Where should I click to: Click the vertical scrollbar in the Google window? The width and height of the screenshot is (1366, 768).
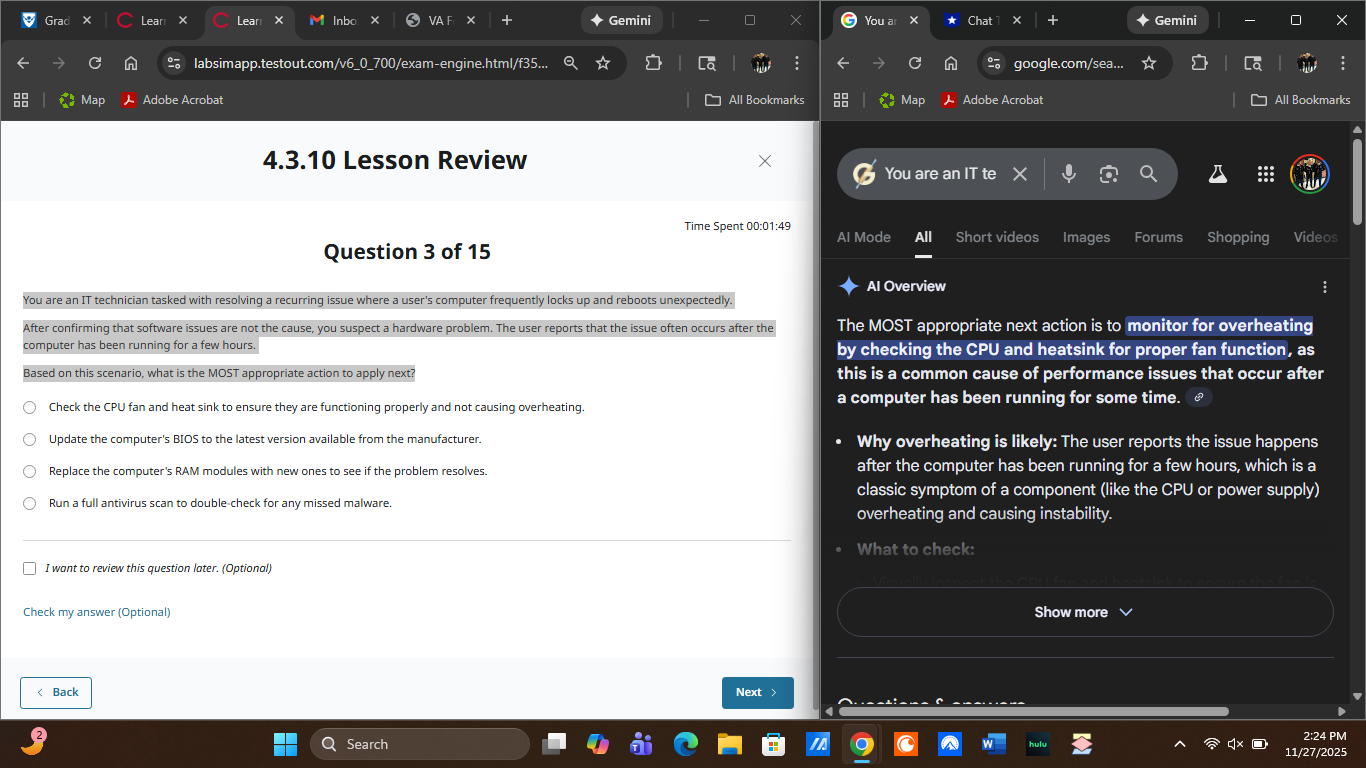(x=1357, y=180)
